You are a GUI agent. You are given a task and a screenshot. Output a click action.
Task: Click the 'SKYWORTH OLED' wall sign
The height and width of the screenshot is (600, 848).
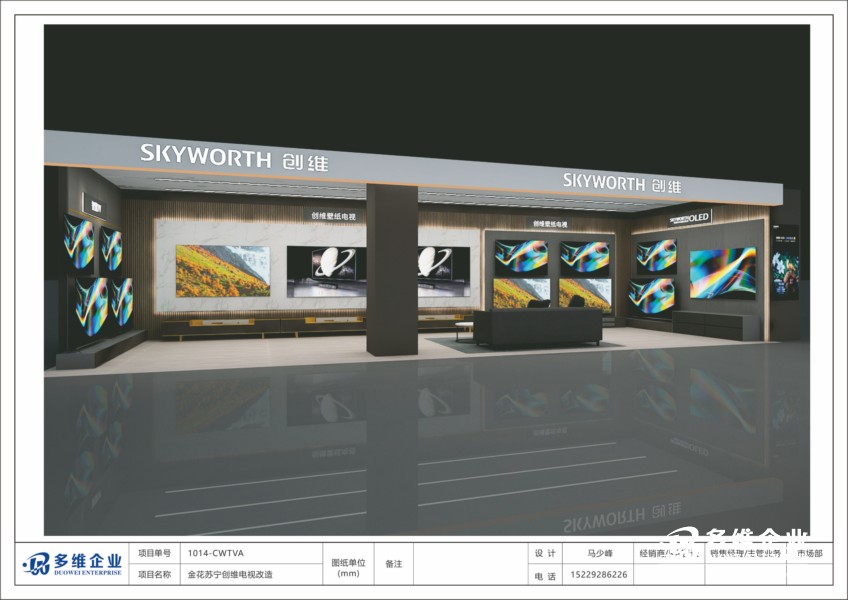click(x=690, y=218)
